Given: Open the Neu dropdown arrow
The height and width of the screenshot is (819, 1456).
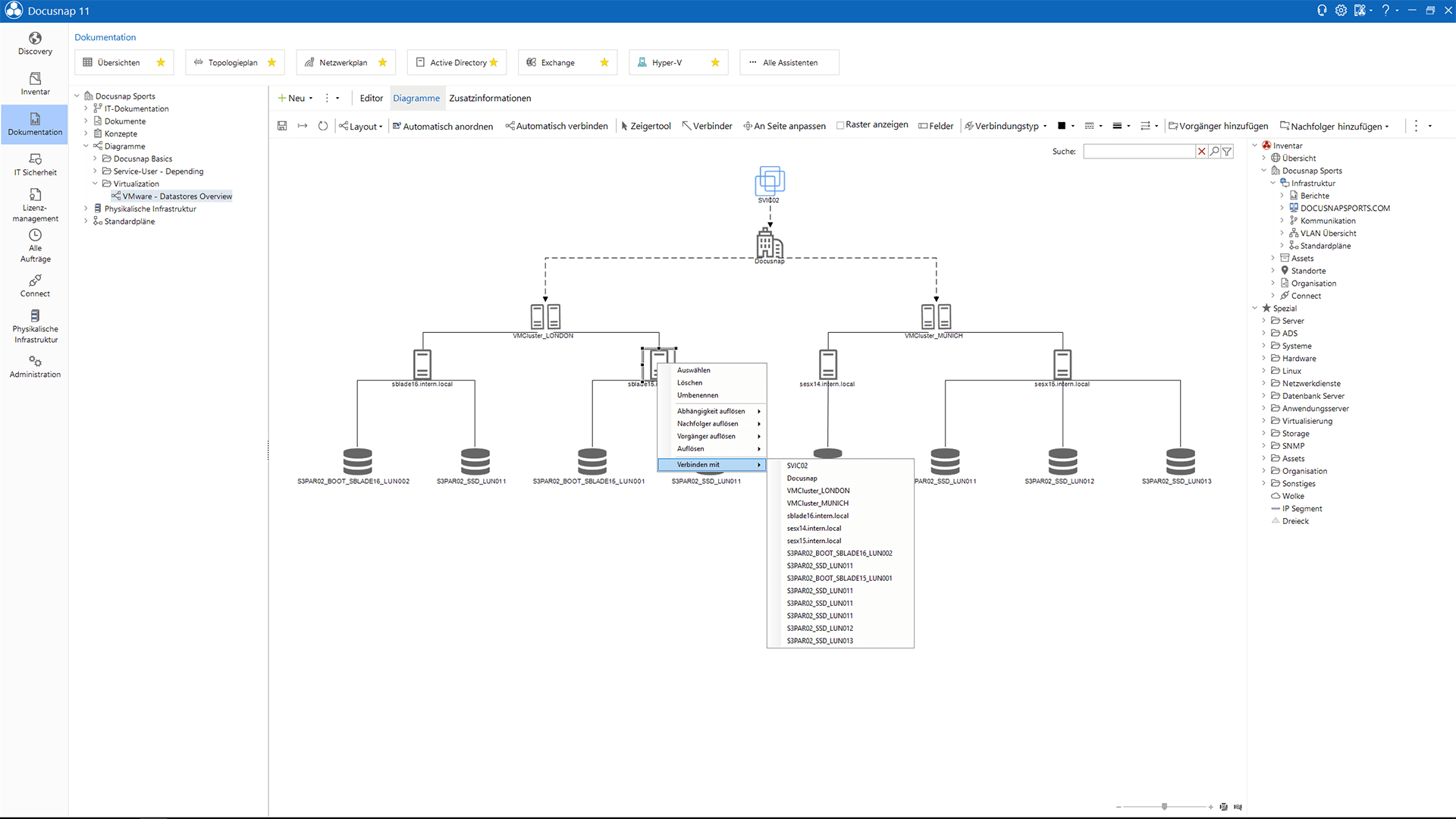Looking at the screenshot, I should tap(311, 99).
